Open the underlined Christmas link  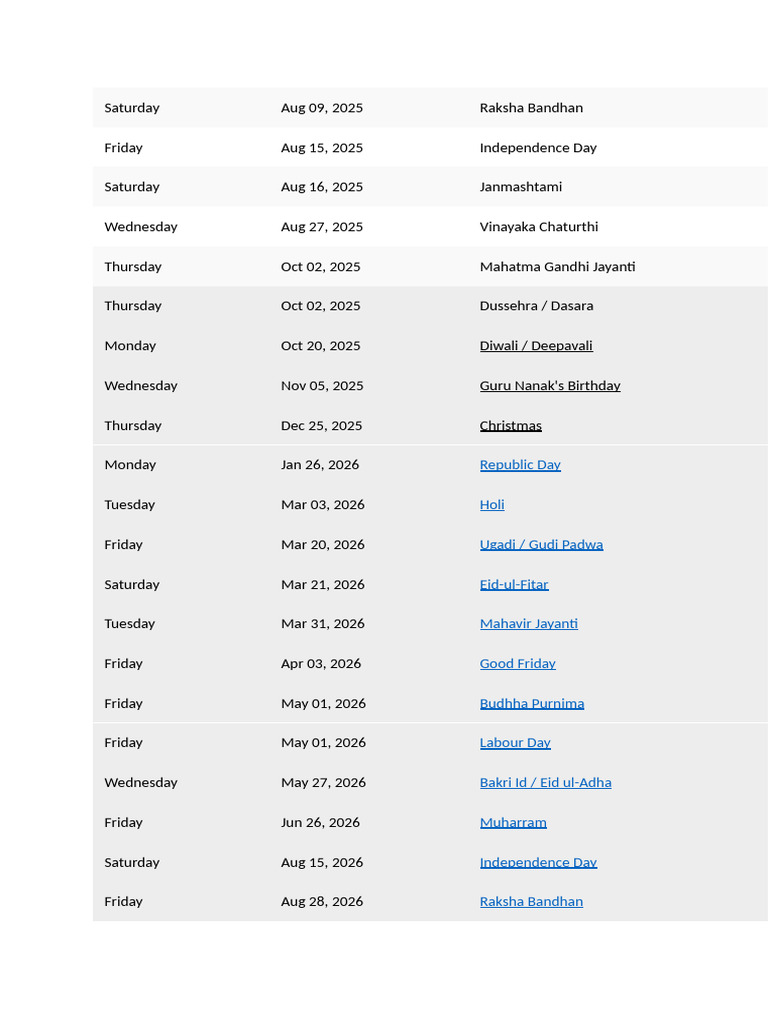[x=510, y=426]
